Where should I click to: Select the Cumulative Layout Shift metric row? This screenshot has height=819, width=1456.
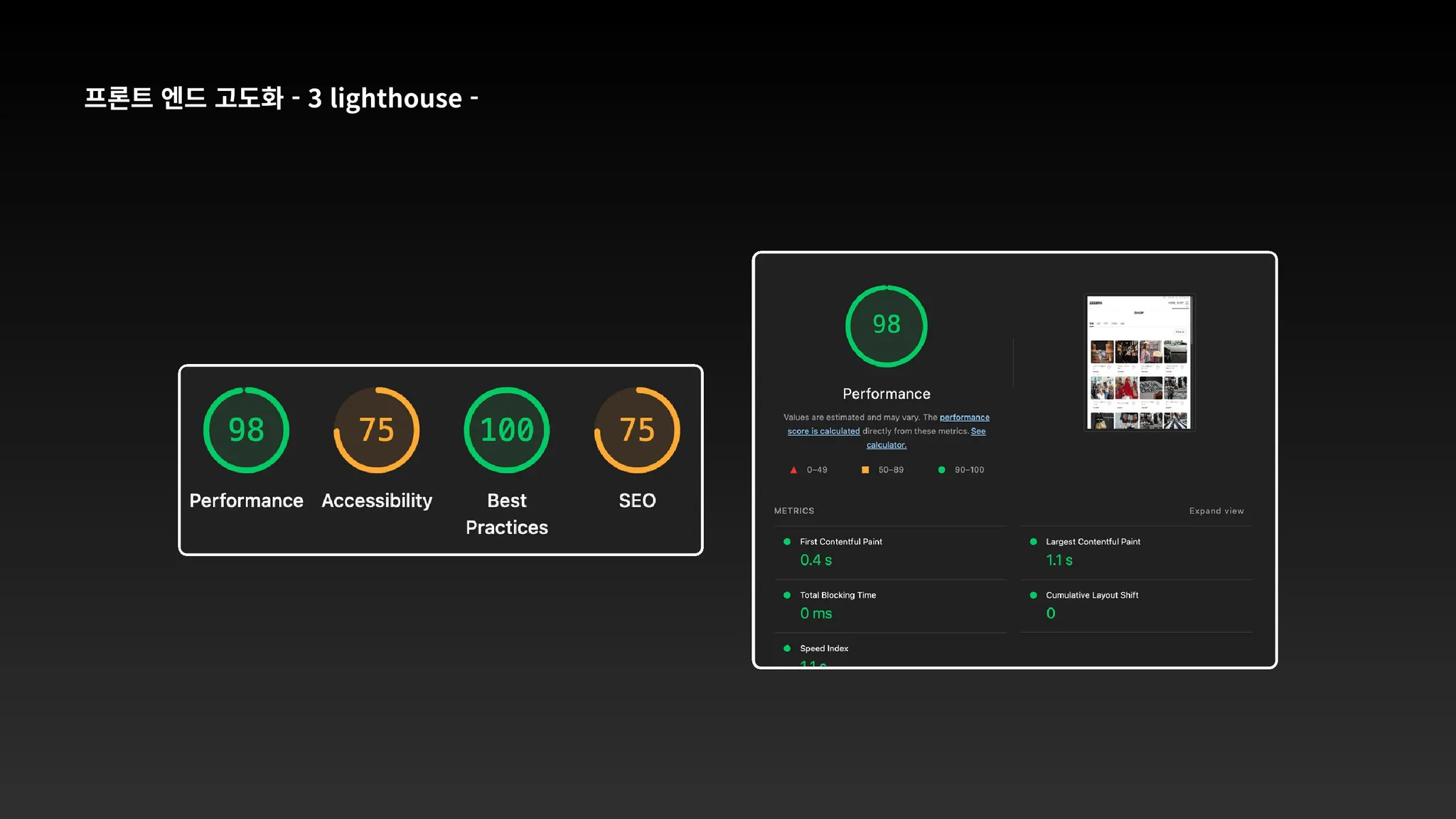1092,595
